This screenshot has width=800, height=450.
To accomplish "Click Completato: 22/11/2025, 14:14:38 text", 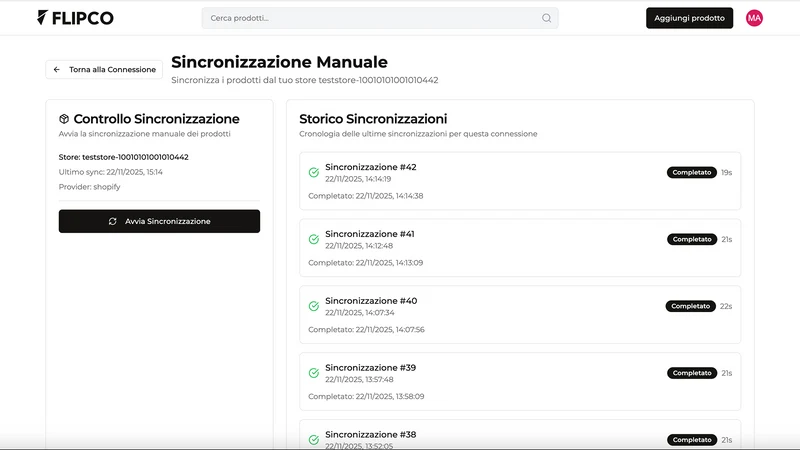I will coord(366,196).
